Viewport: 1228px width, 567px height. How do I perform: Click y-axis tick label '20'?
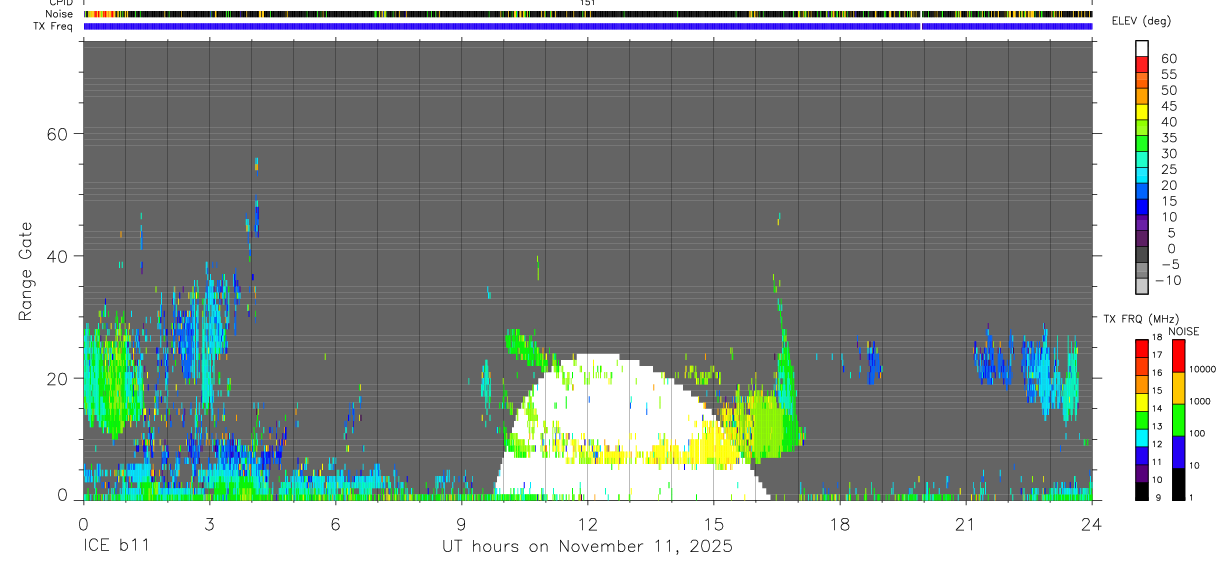point(58,378)
